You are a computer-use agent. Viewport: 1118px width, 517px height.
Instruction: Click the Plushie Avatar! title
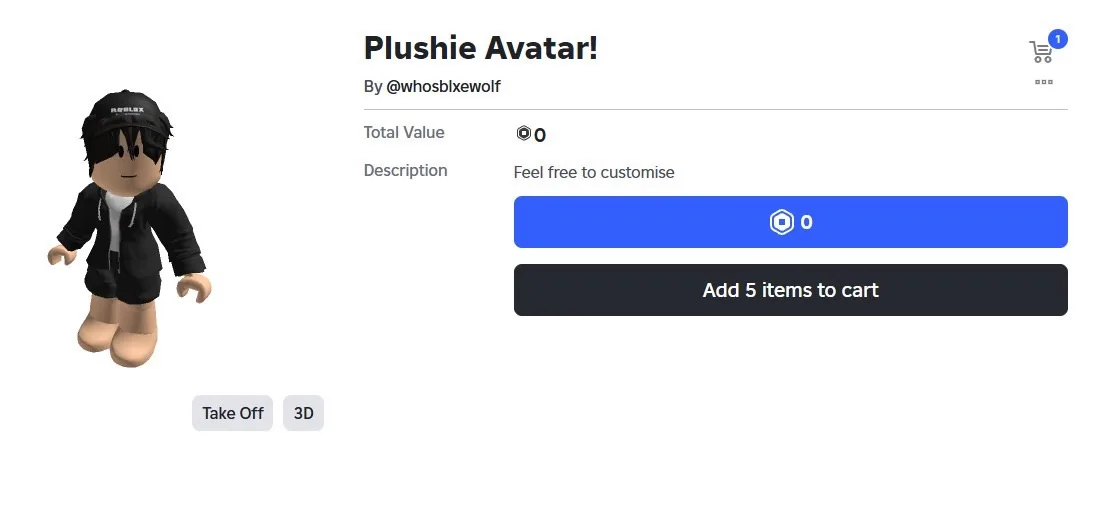coord(480,47)
